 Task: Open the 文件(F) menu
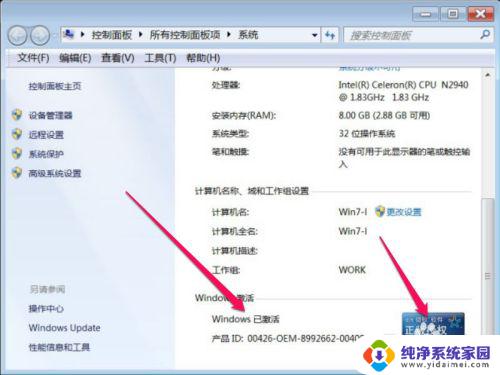(x=33, y=58)
